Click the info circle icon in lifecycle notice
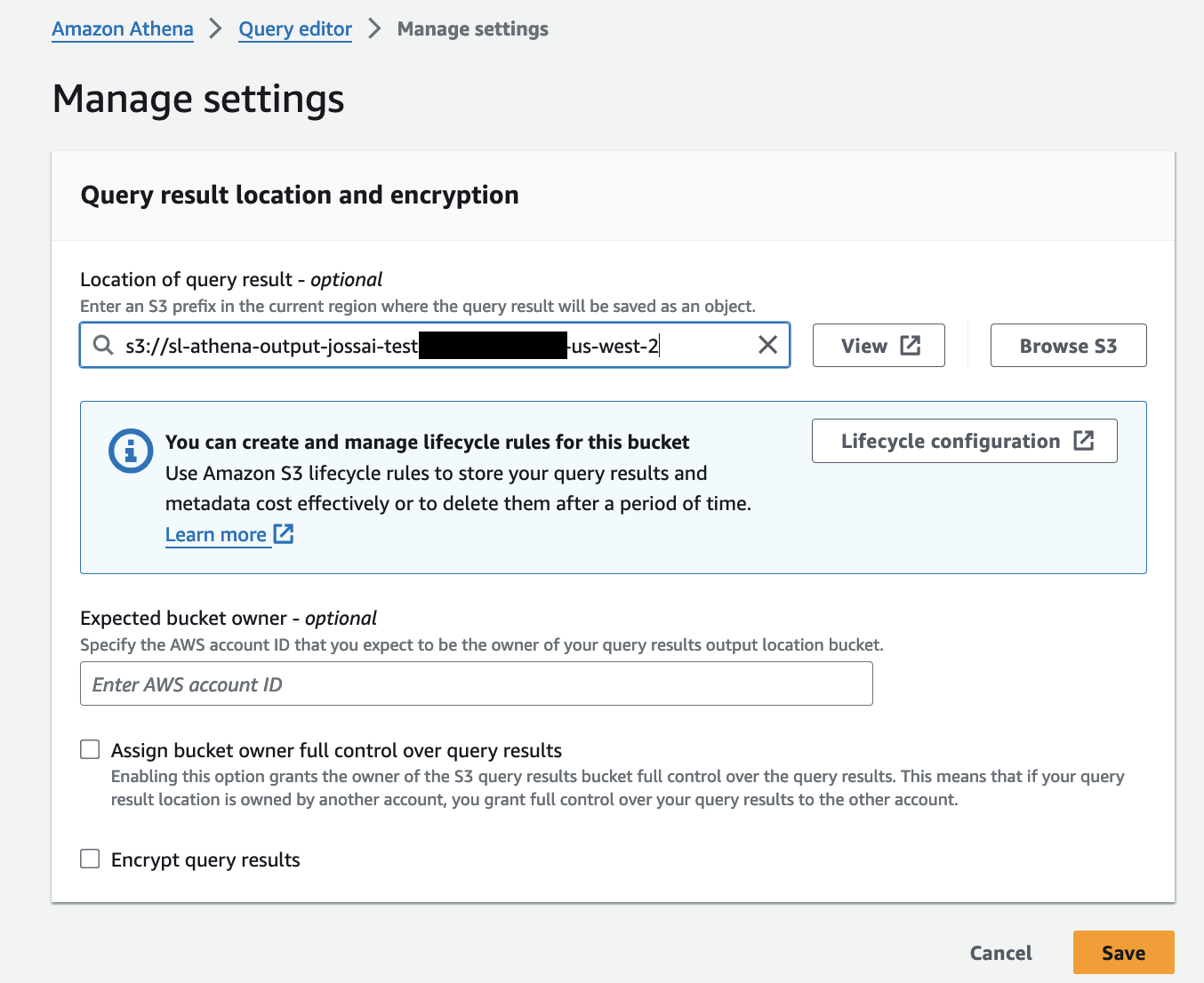The height and width of the screenshot is (983, 1204). click(131, 451)
